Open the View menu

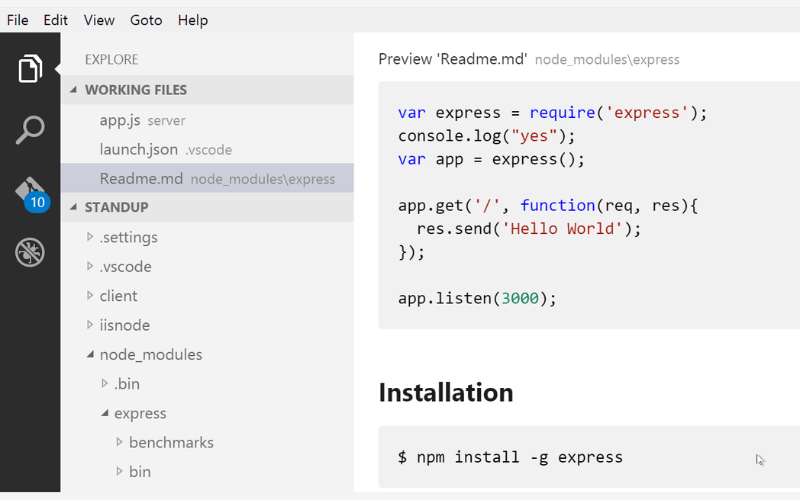pos(99,20)
